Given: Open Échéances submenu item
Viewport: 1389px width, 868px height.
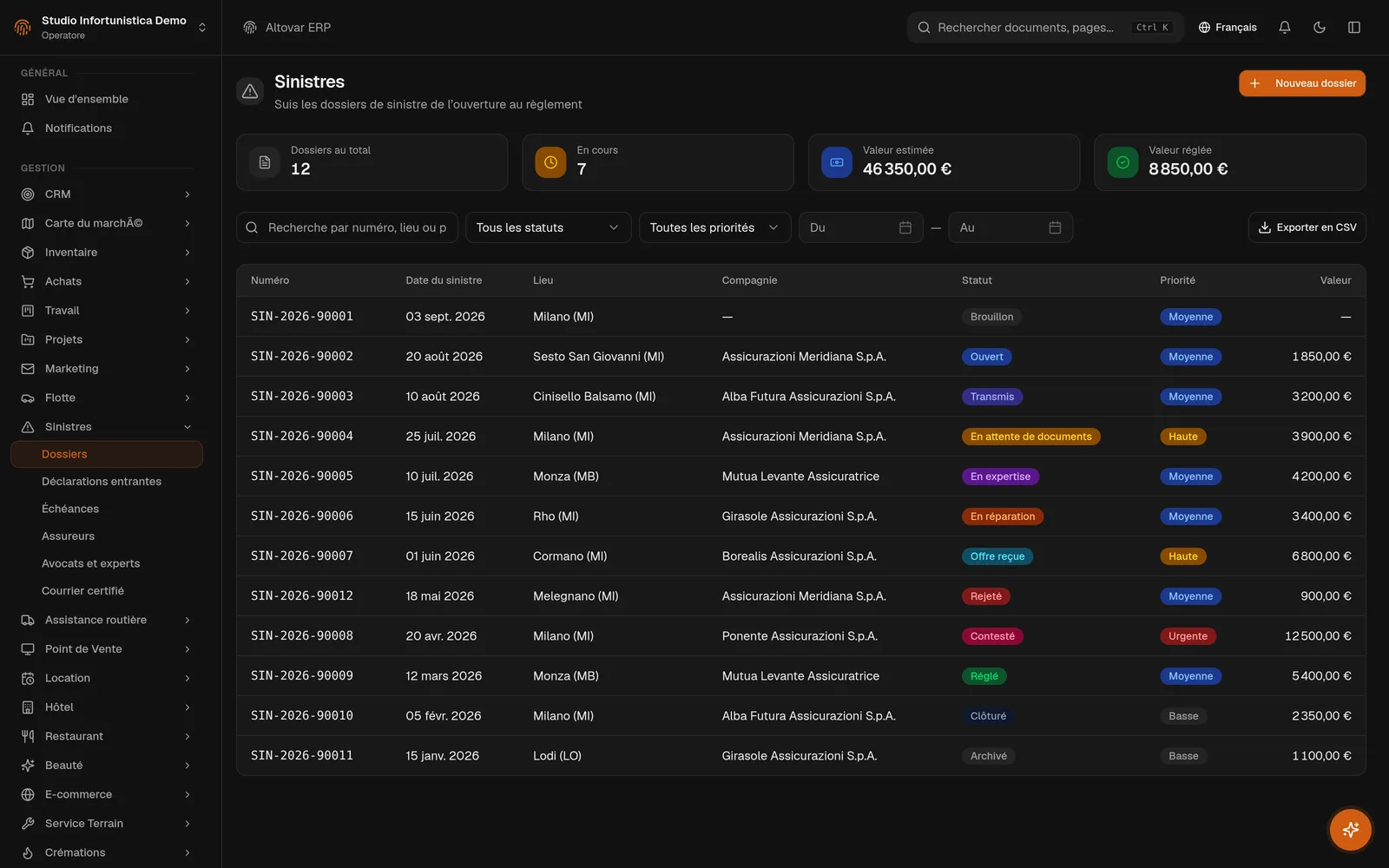Looking at the screenshot, I should pyautogui.click(x=70, y=509).
